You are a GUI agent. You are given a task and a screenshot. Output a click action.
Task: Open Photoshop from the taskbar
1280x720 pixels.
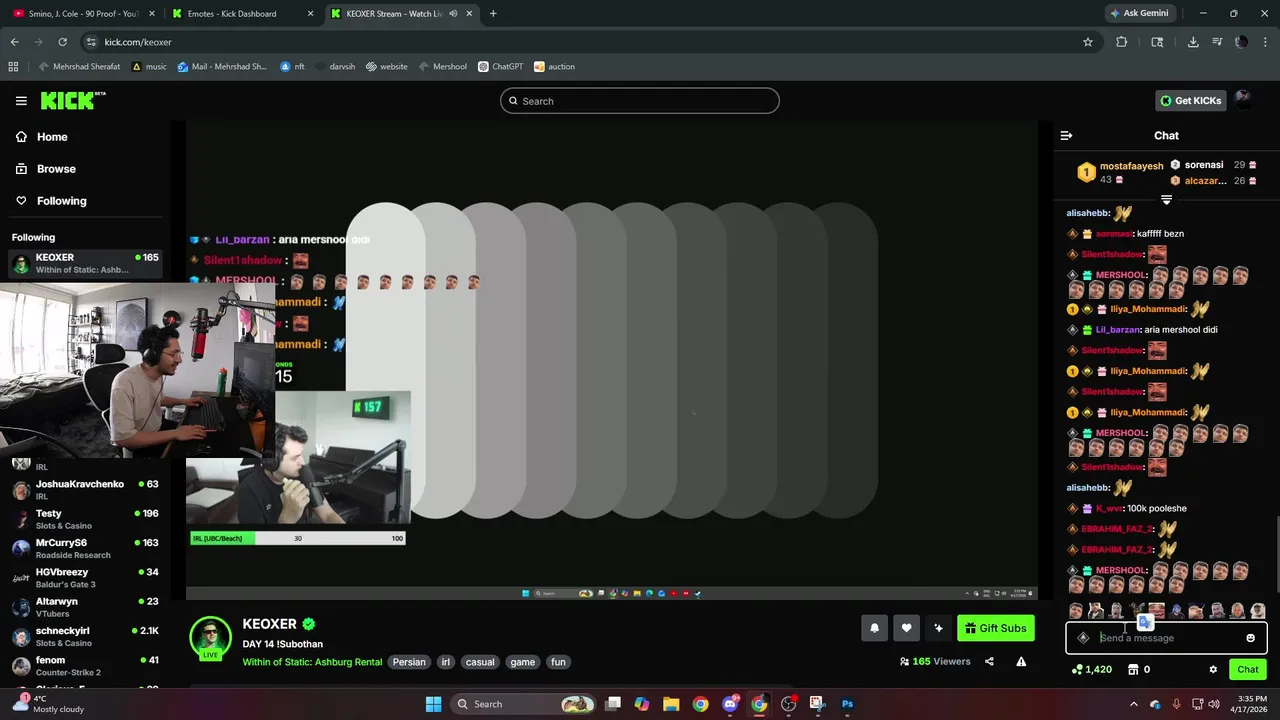[x=847, y=704]
